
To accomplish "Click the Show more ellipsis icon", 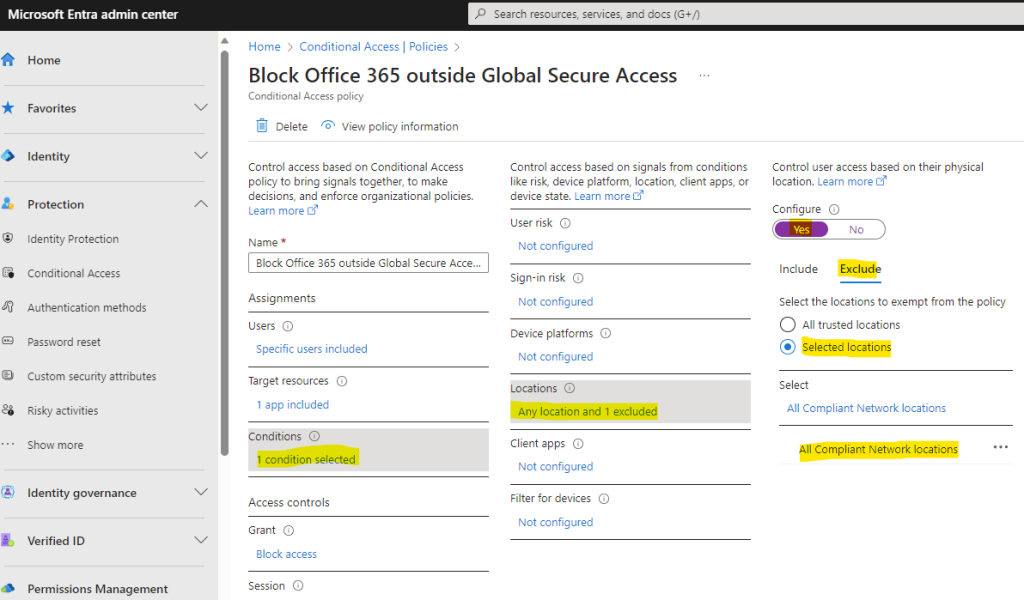I will click(8, 445).
